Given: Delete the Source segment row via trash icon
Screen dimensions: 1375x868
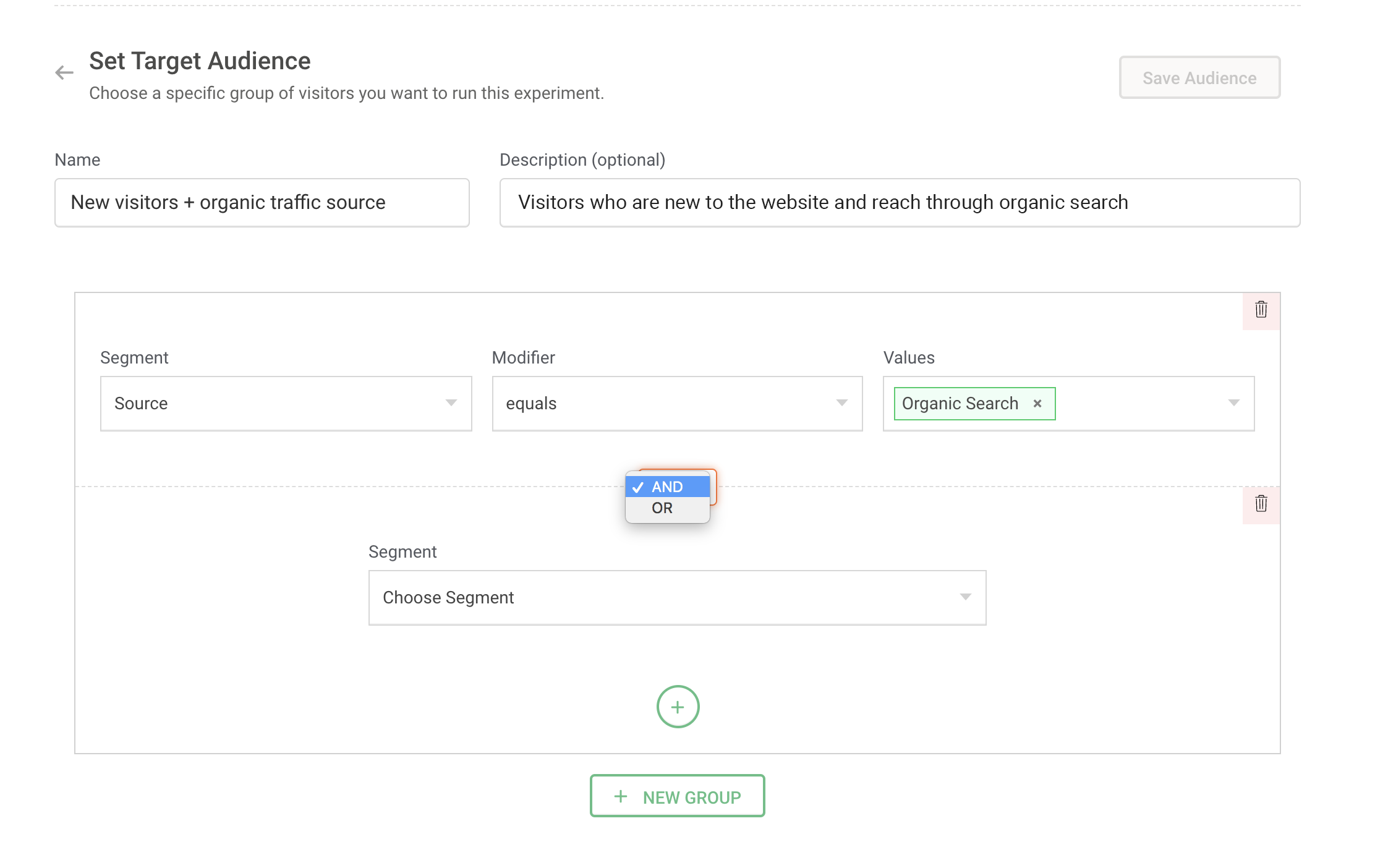Looking at the screenshot, I should (1261, 310).
